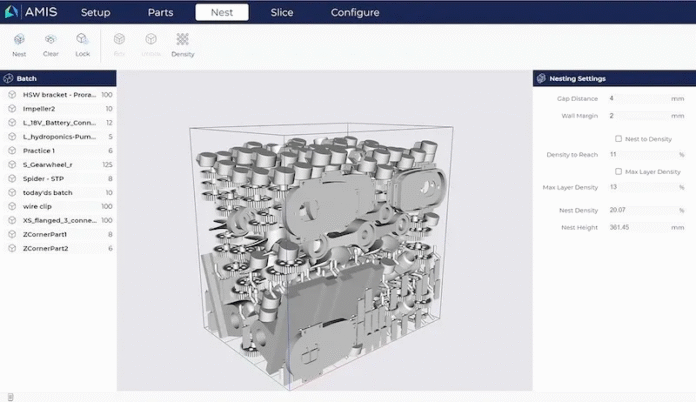Click the Nest tool icon in the toolbar
This screenshot has width=696, height=402.
click(x=19, y=39)
